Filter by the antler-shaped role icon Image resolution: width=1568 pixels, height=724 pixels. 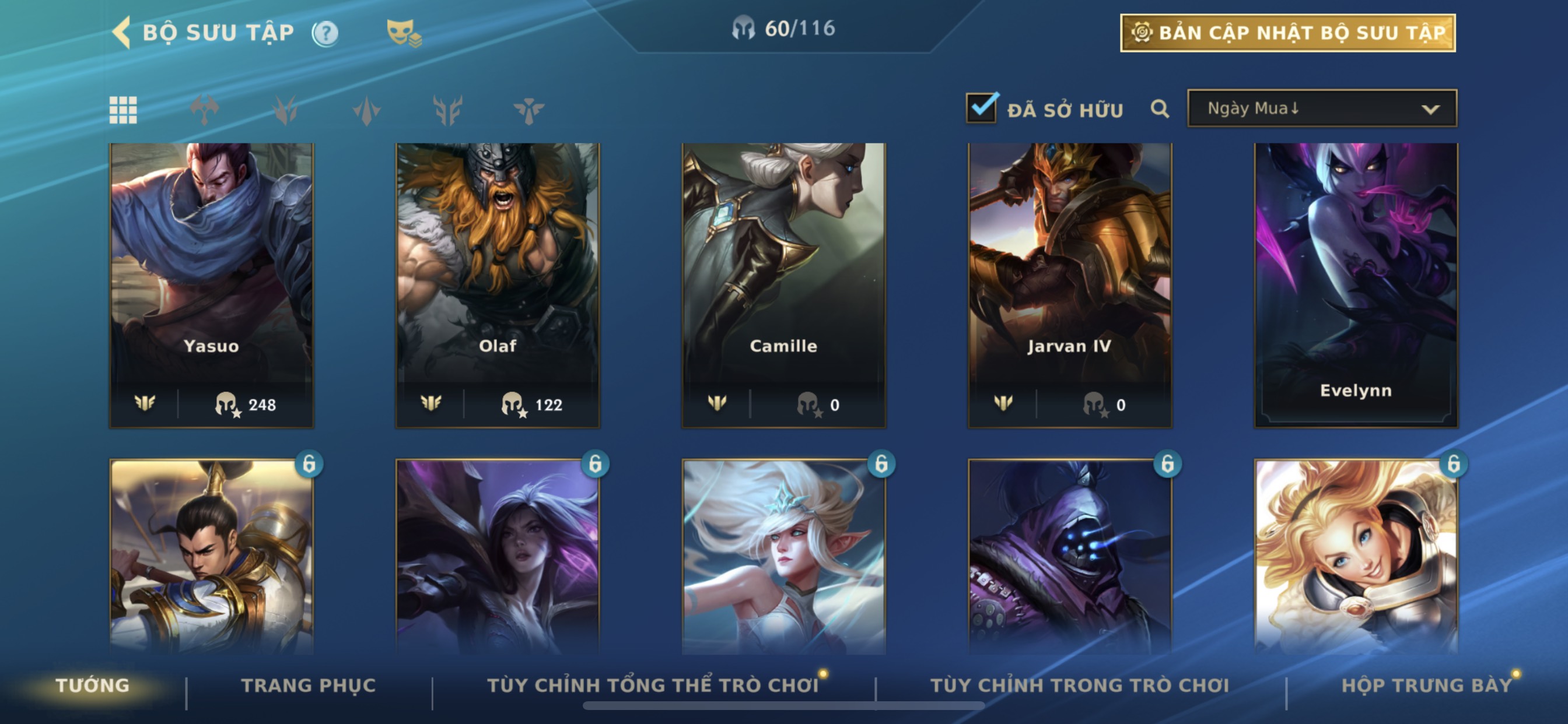[447, 110]
